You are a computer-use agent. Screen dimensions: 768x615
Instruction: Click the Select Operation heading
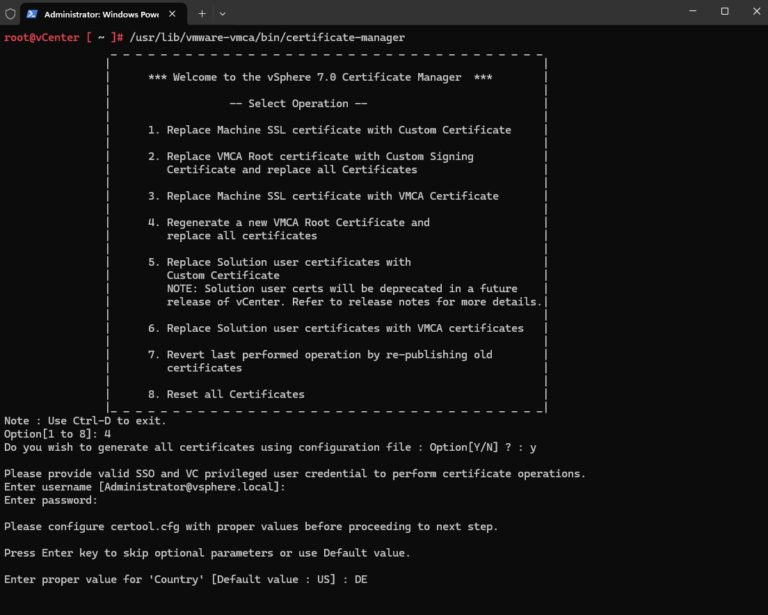point(298,104)
